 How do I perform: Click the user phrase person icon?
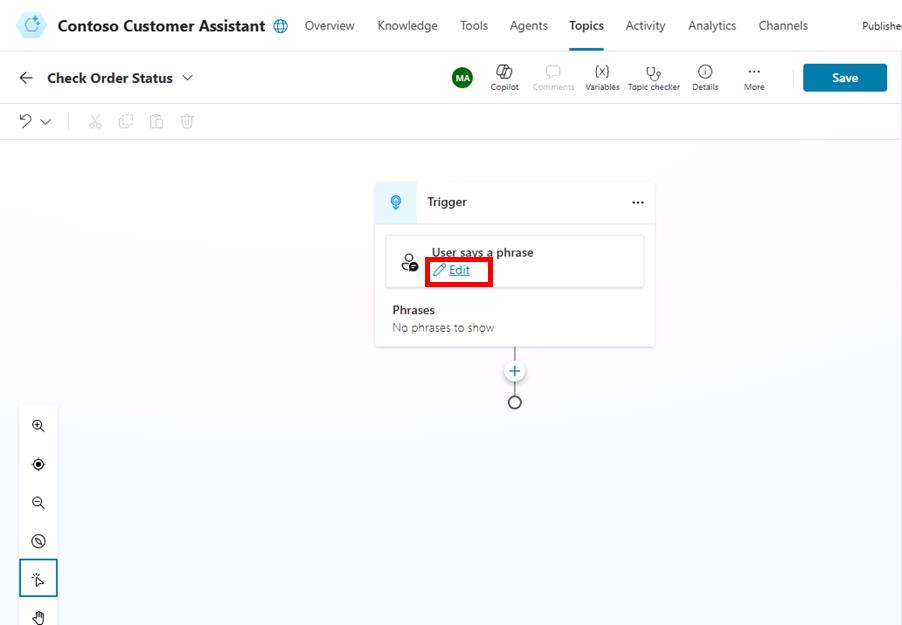pyautogui.click(x=410, y=262)
